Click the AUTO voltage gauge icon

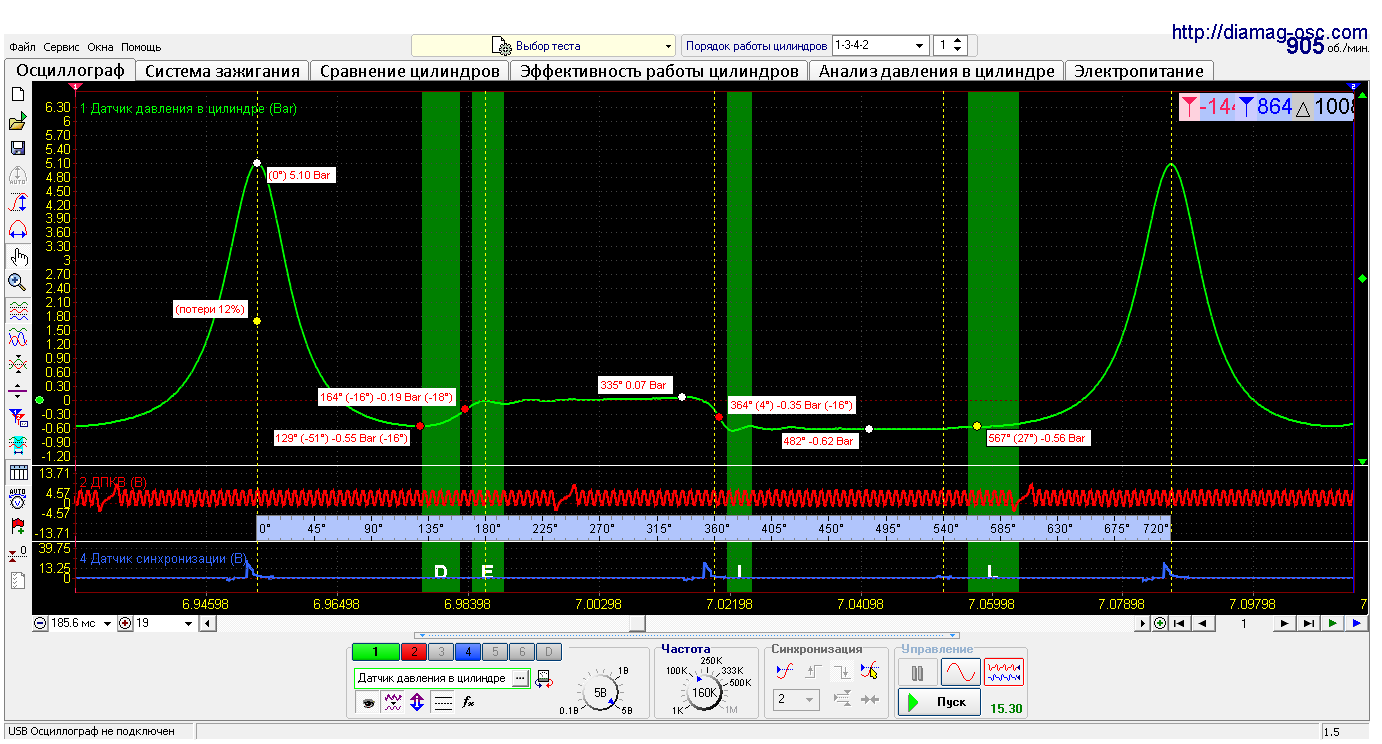pos(17,497)
